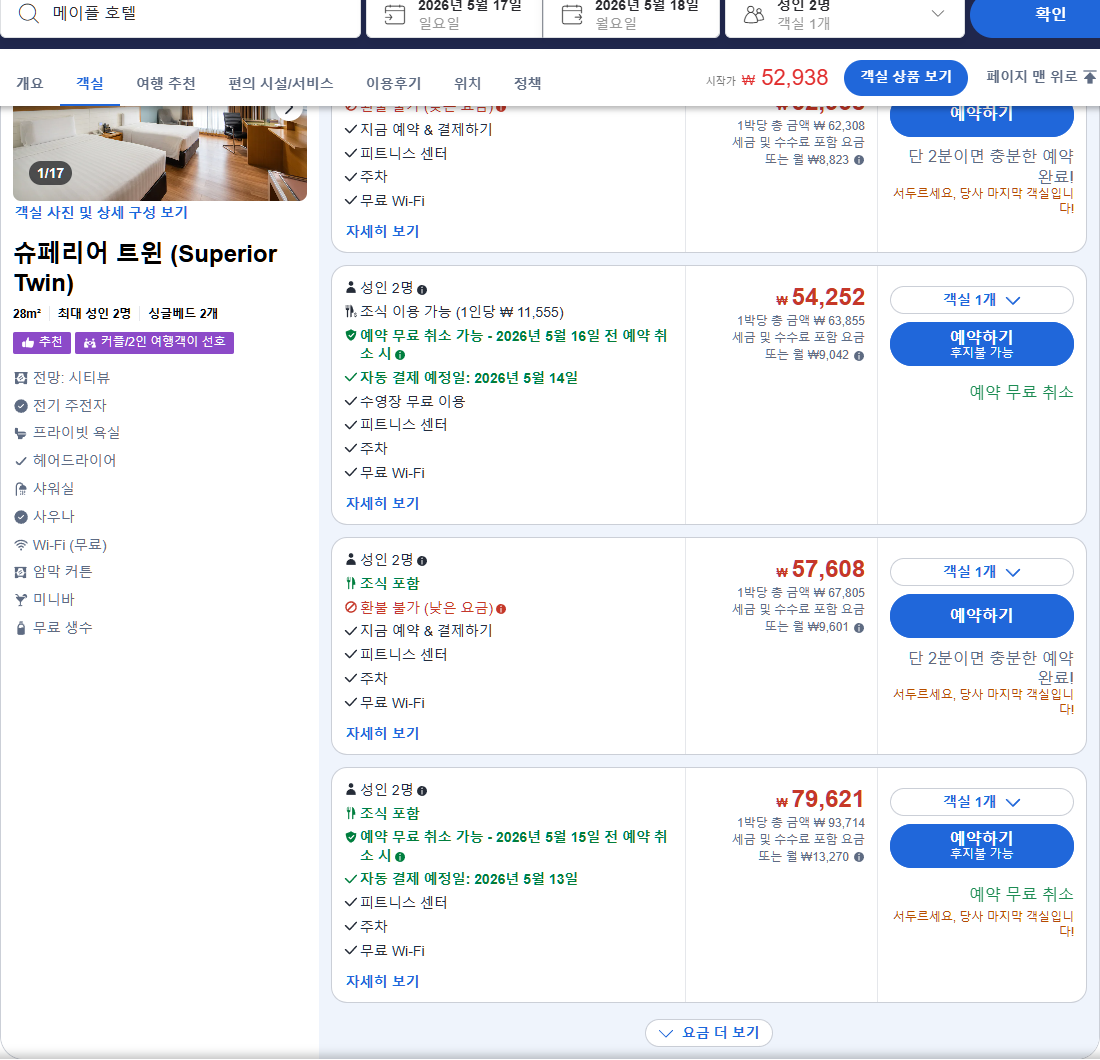Click the 커플/2인 여행객이 선호 badge
The width and height of the screenshot is (1100, 1060).
[154, 342]
